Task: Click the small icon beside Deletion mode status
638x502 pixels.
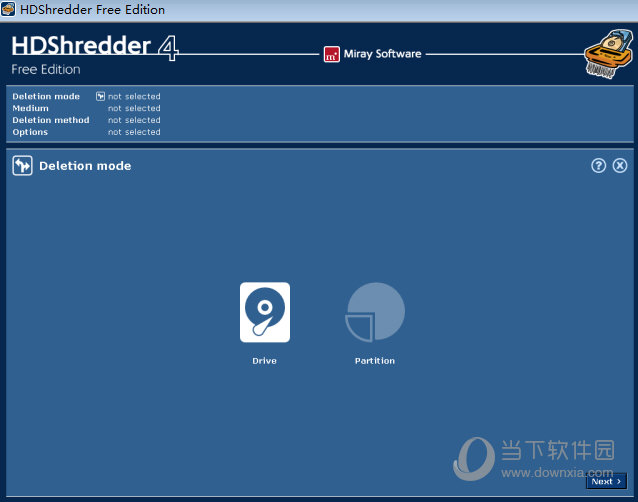Action: point(100,96)
